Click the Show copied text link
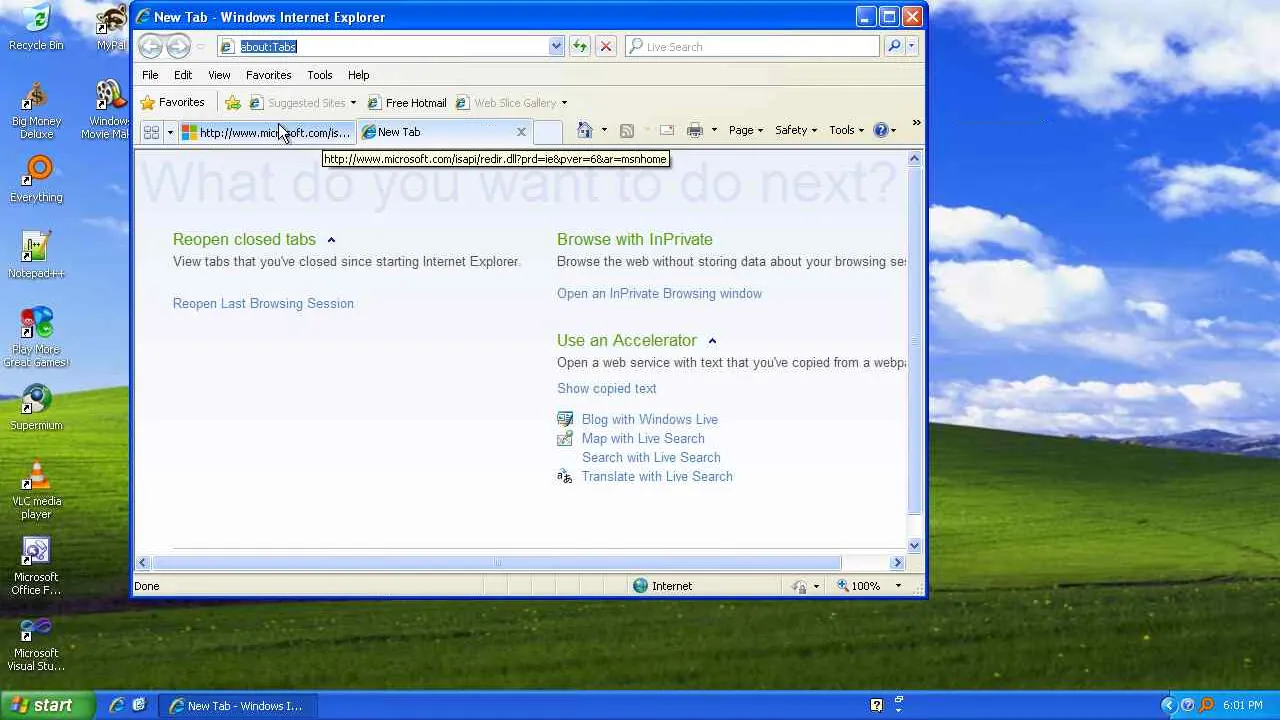This screenshot has height=720, width=1280. click(607, 388)
